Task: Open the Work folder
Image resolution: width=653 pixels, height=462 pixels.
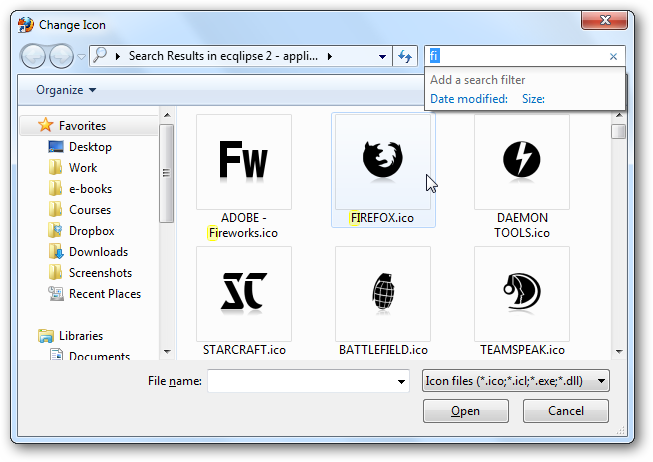Action: point(83,168)
